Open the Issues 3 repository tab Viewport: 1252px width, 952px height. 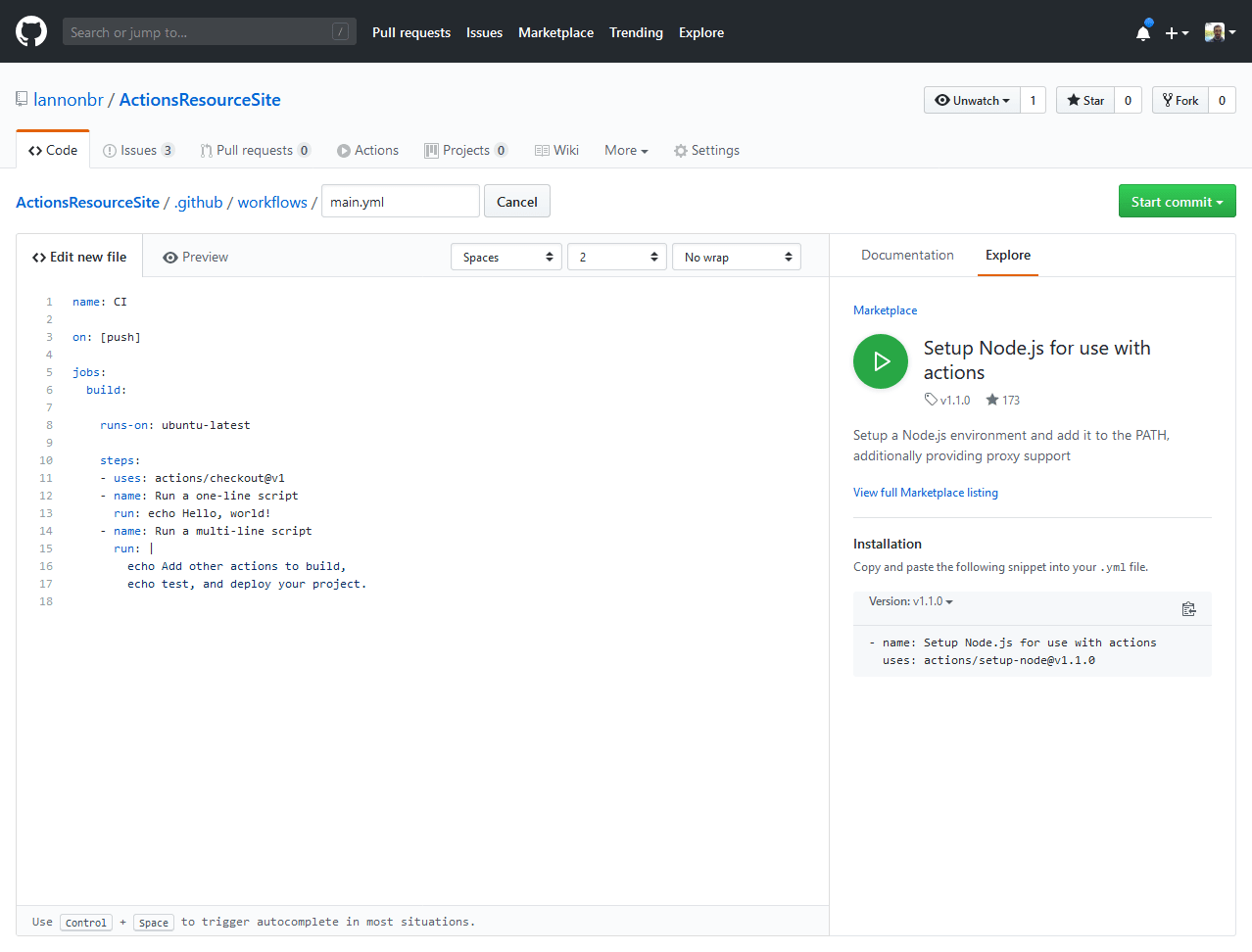click(x=138, y=150)
